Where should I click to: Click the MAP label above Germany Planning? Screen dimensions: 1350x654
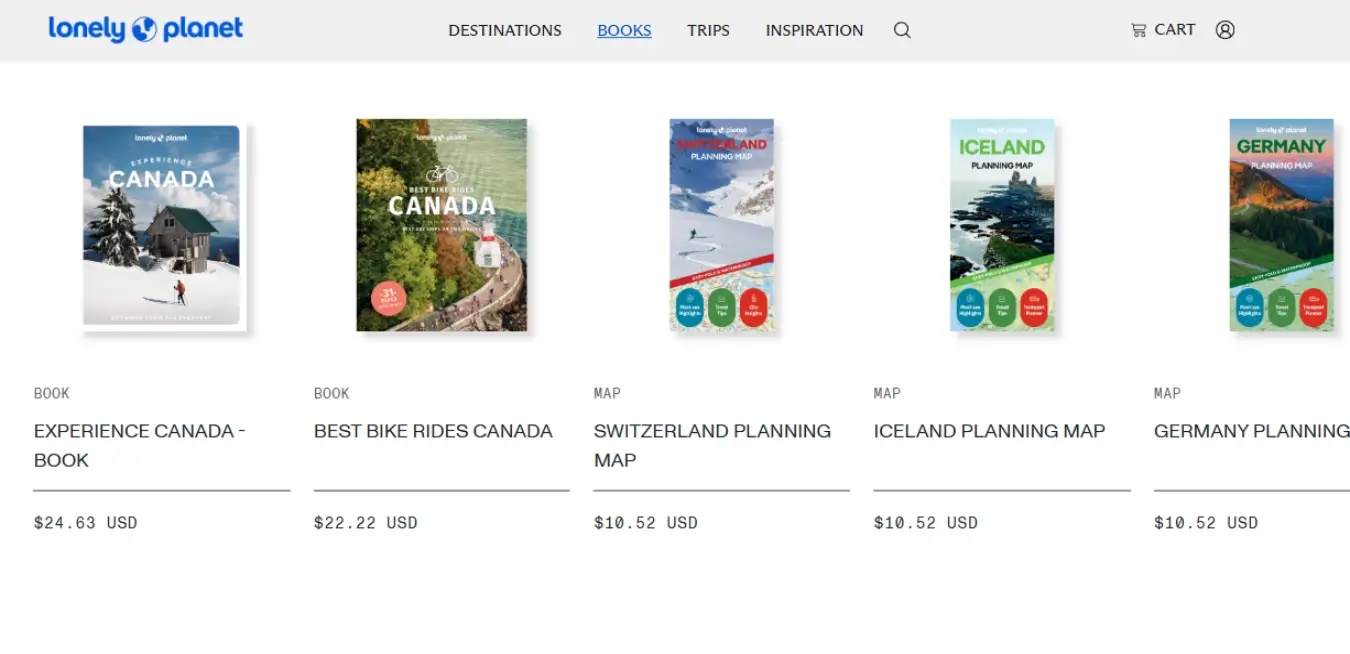click(1167, 393)
